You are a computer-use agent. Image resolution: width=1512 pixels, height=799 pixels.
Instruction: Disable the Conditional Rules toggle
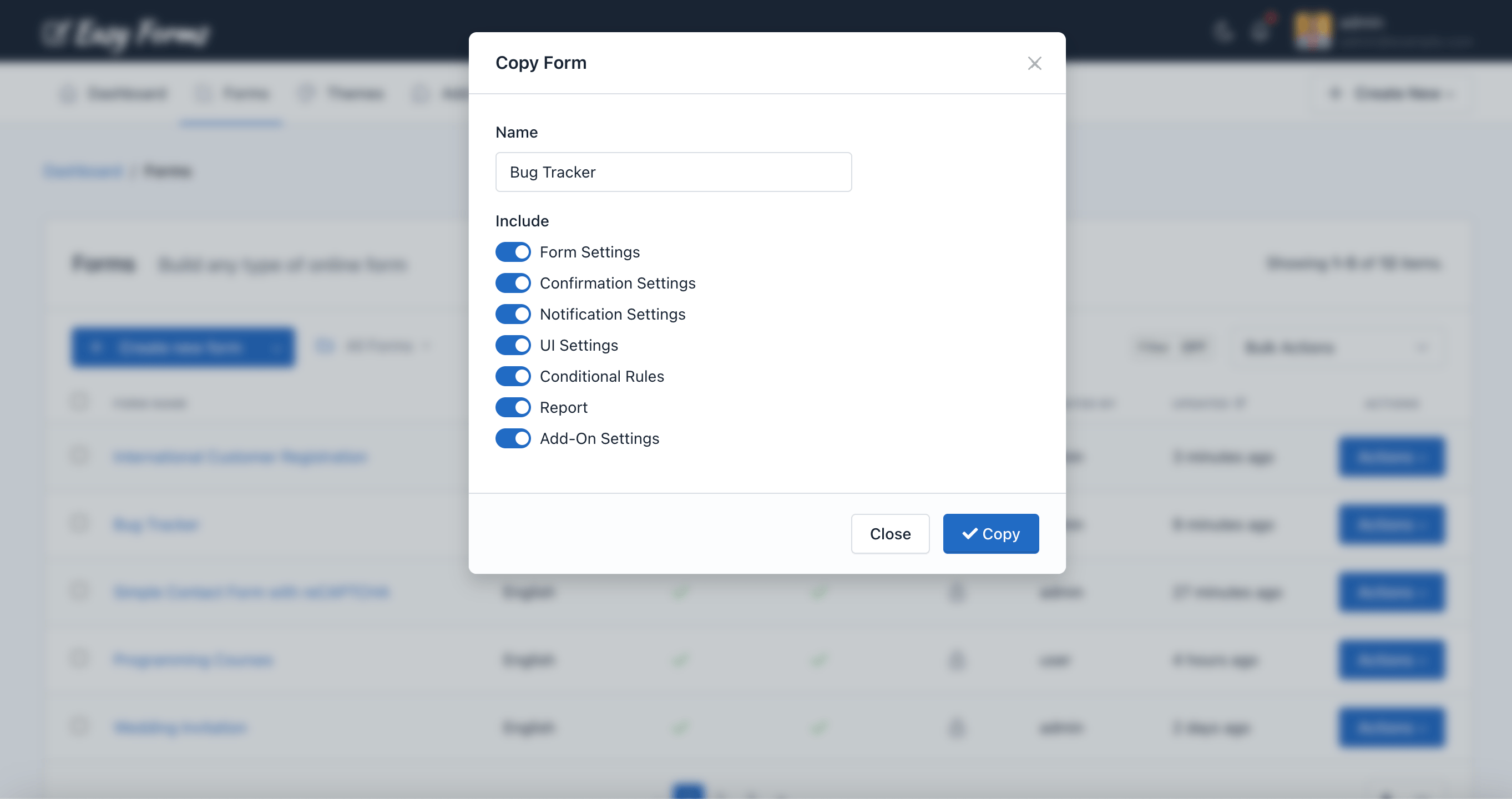[x=512, y=376]
